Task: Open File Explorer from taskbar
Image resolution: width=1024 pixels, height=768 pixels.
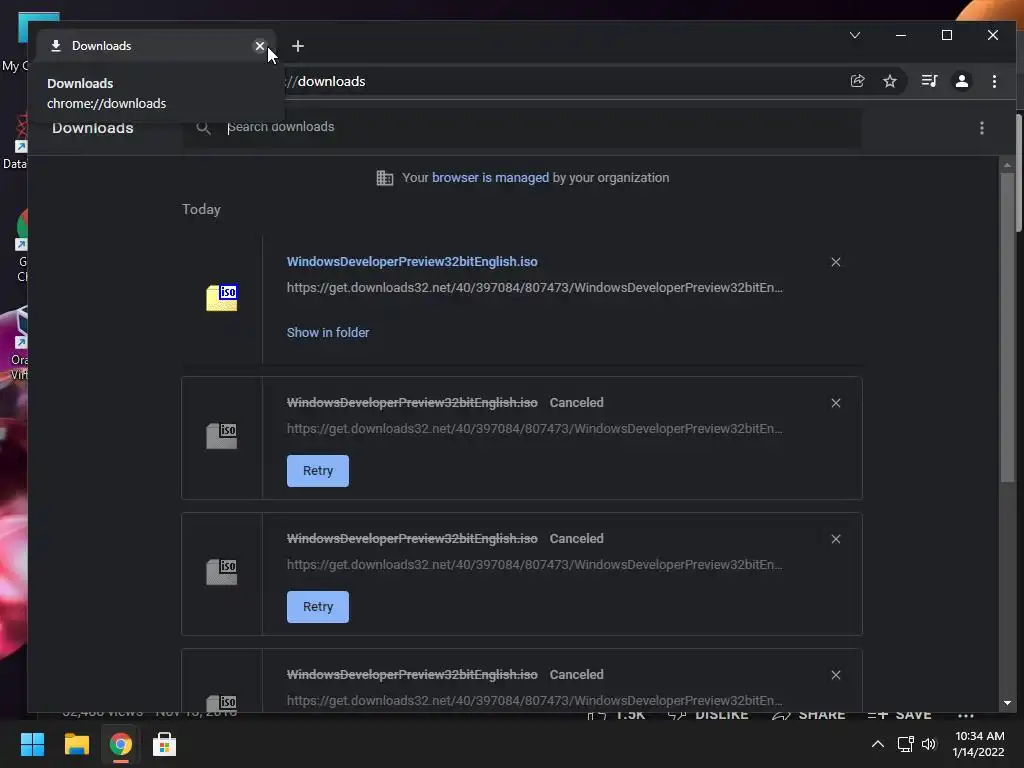Action: click(x=76, y=744)
